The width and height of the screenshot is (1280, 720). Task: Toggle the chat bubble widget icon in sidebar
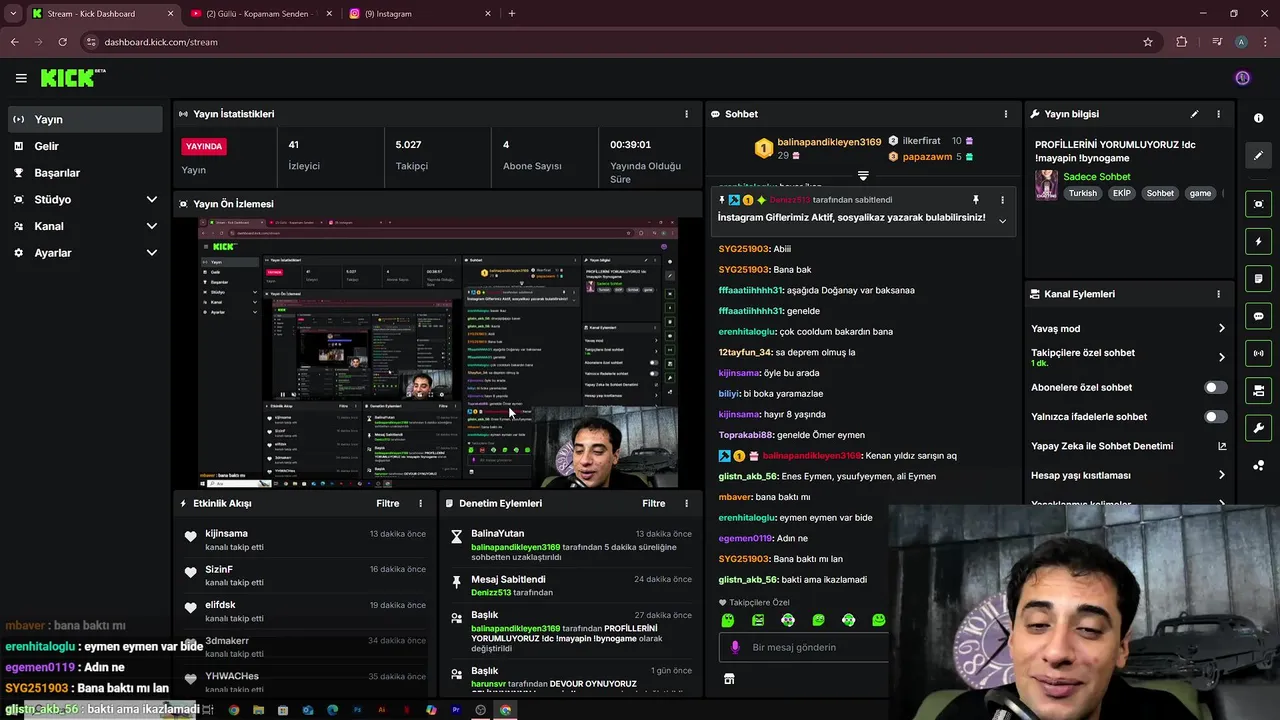pos(1258,316)
